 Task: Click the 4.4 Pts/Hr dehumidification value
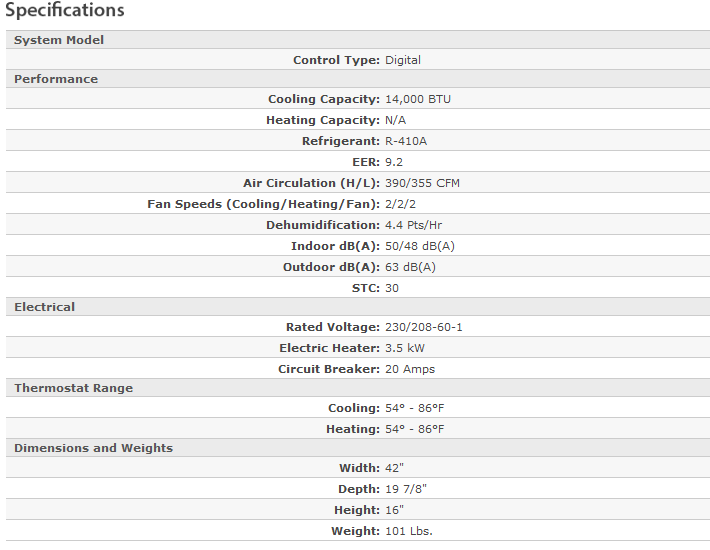point(418,225)
